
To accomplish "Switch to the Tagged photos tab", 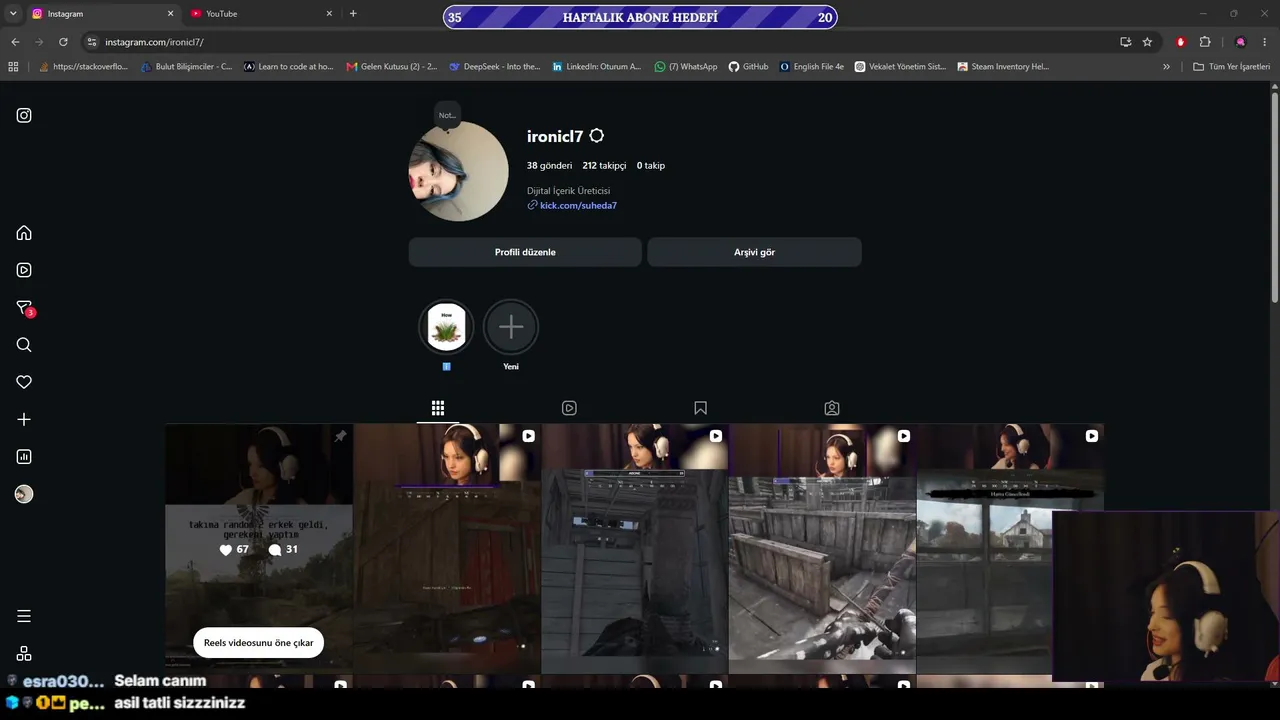I will coord(832,408).
